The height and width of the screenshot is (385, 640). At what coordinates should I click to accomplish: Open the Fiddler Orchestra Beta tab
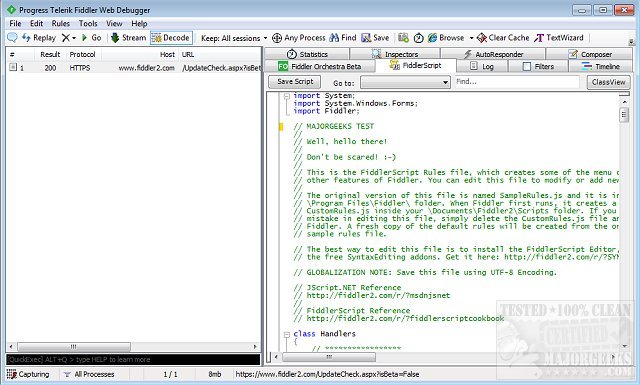[x=320, y=66]
